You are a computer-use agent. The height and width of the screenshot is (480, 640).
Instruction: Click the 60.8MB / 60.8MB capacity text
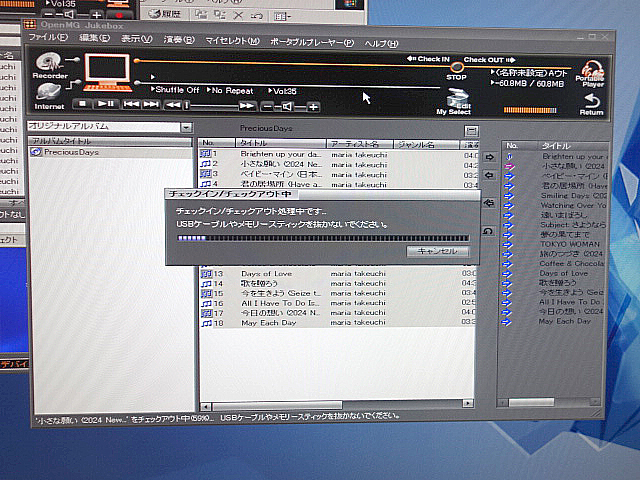point(527,84)
